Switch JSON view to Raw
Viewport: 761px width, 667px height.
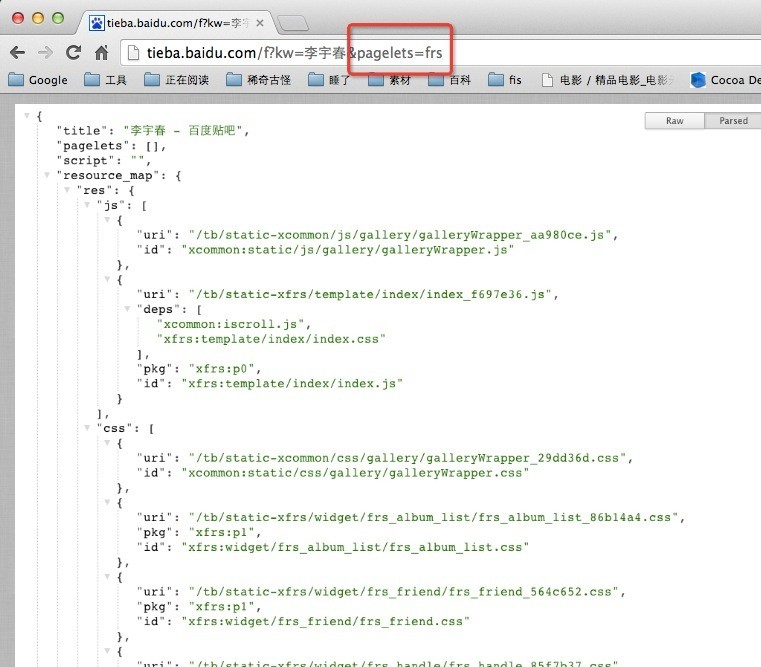coord(675,121)
